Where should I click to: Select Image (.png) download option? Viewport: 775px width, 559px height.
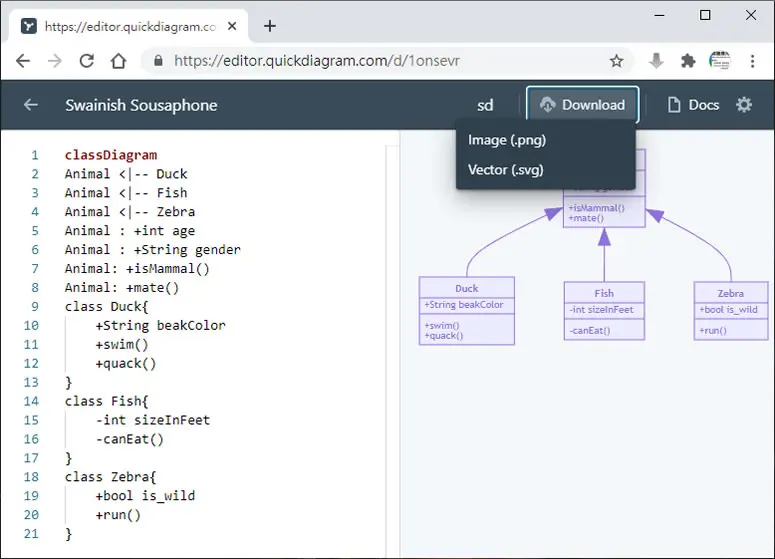[x=507, y=140]
